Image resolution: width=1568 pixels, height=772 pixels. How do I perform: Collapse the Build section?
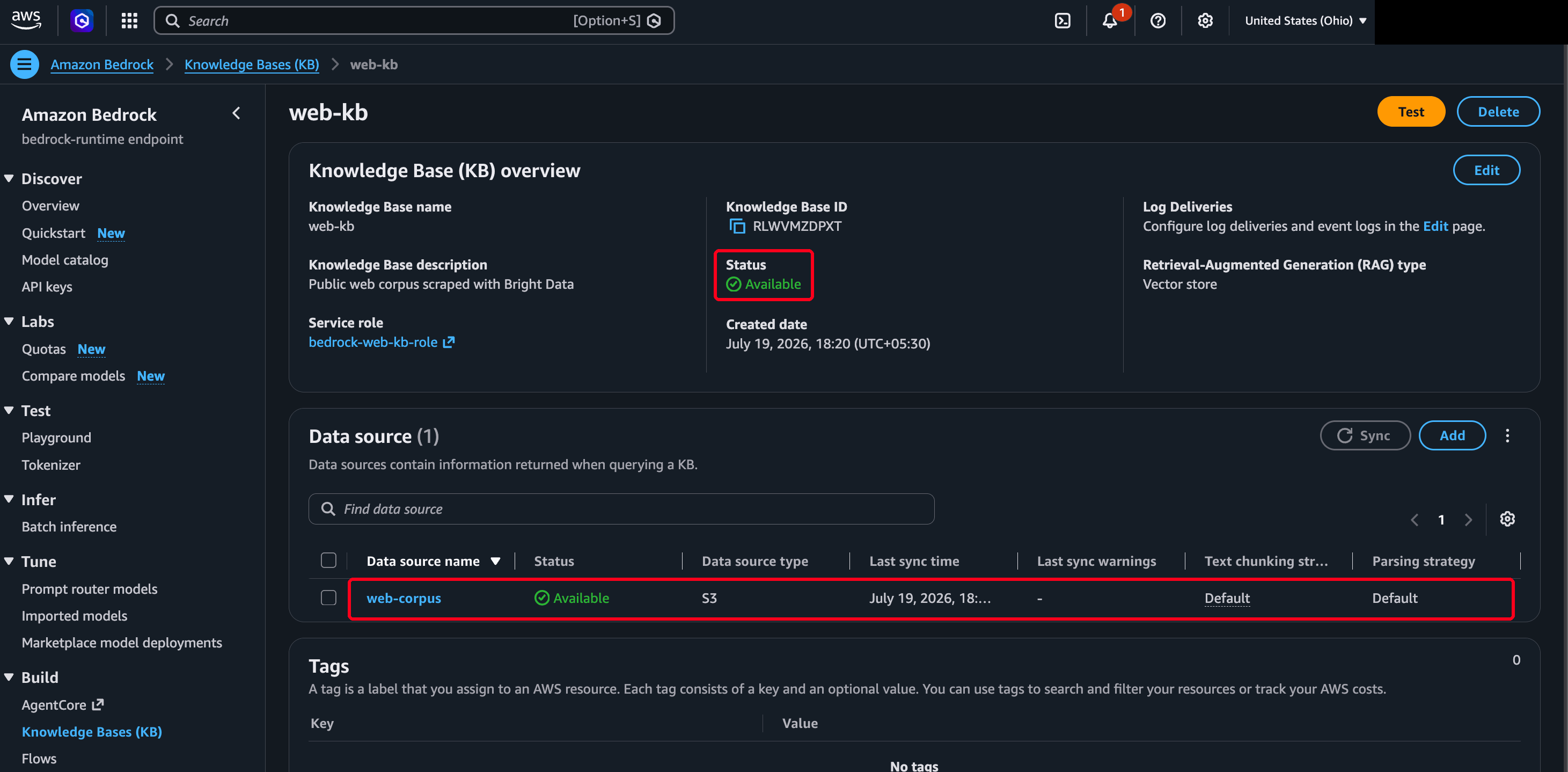(9, 677)
